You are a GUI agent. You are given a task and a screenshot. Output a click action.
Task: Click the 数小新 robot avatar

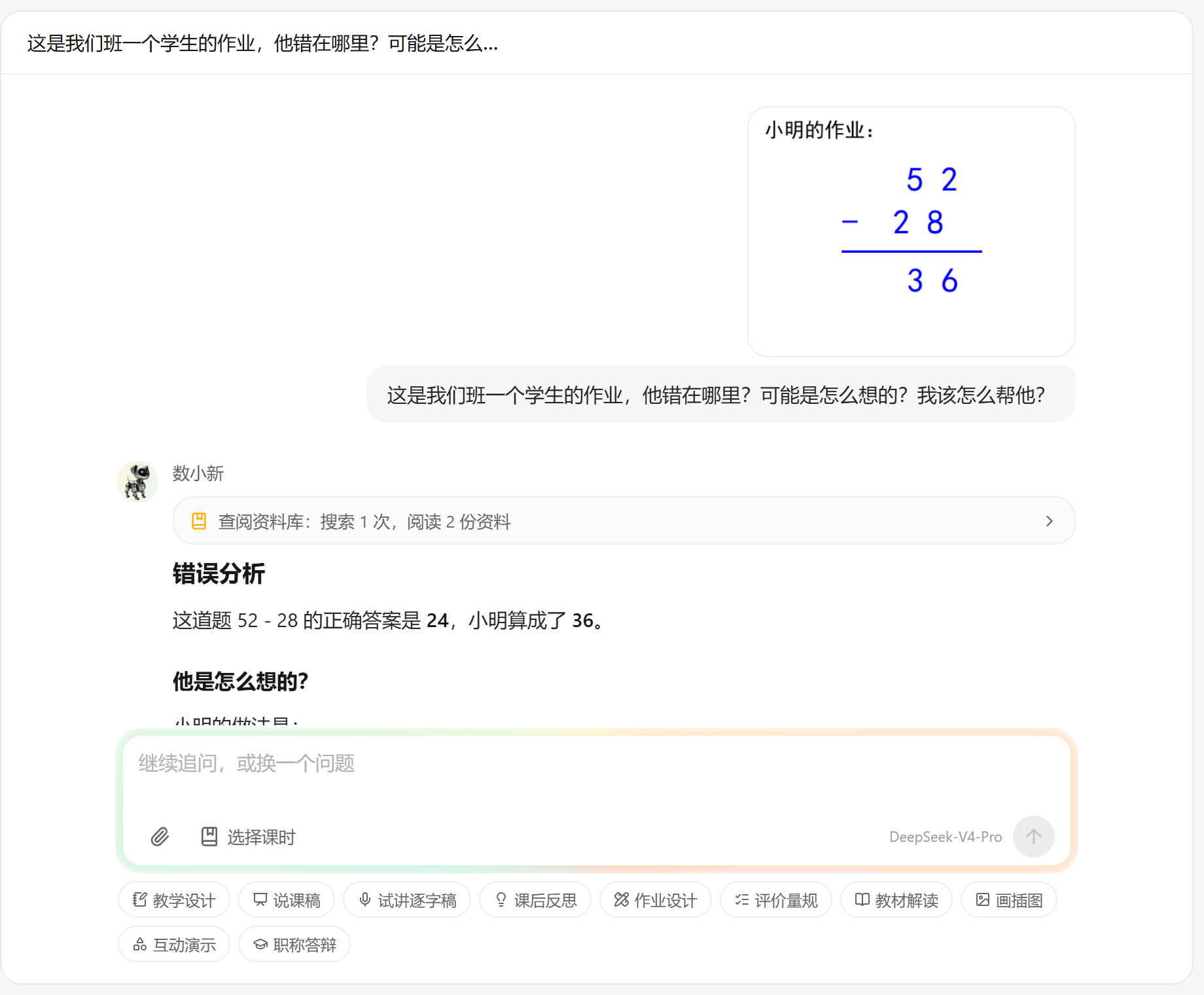coord(137,481)
